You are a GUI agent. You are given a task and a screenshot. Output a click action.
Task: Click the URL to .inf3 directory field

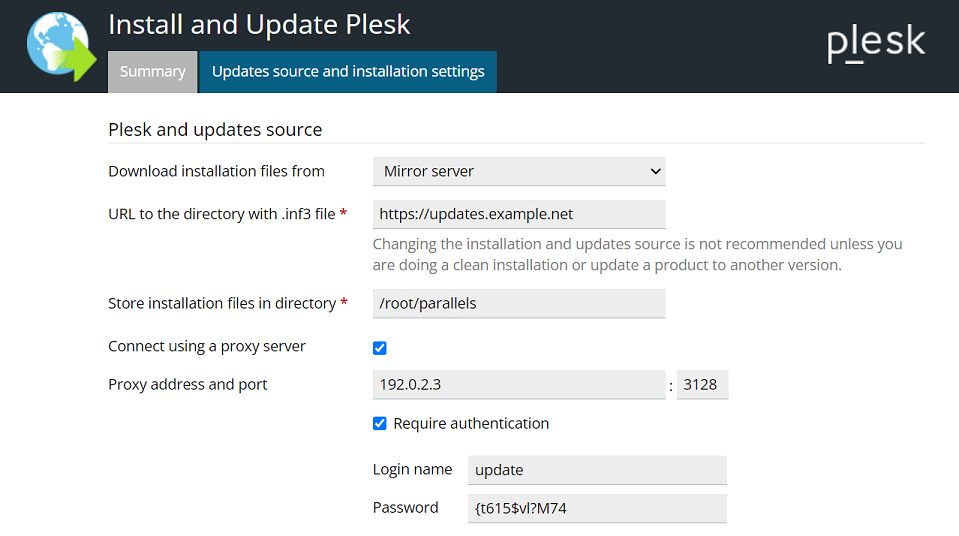click(x=518, y=214)
